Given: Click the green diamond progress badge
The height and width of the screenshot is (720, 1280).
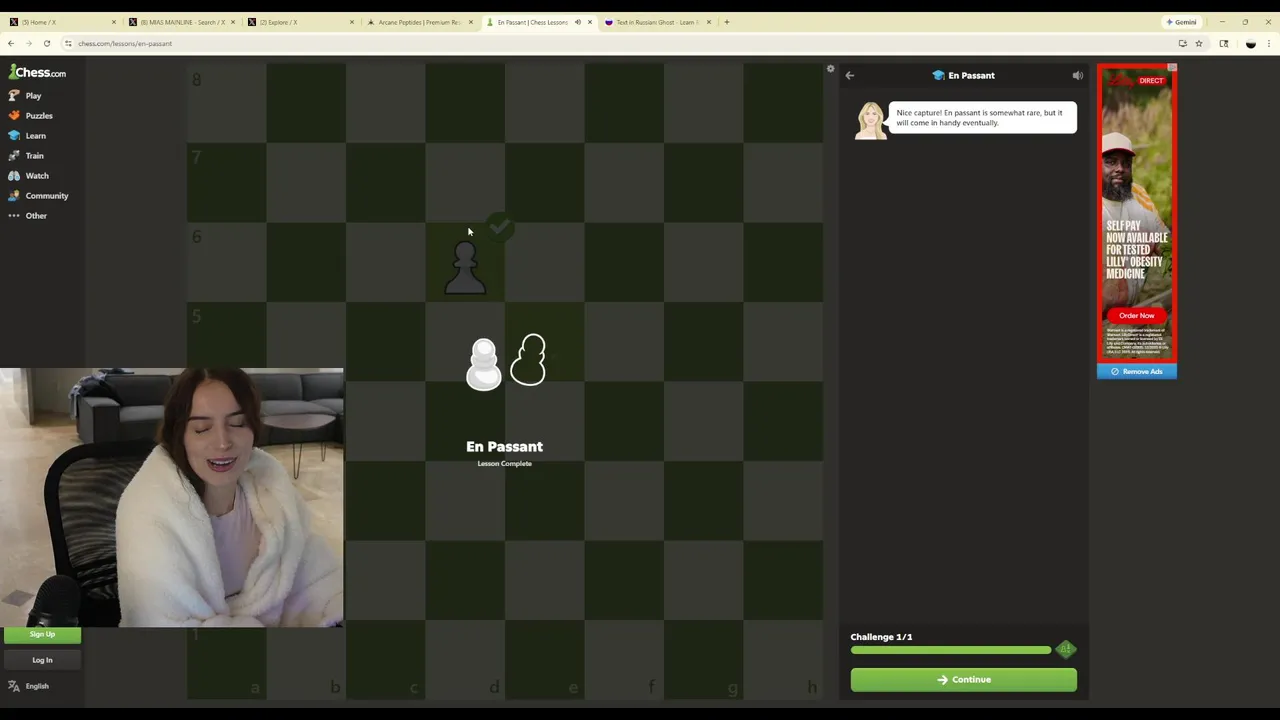Looking at the screenshot, I should pyautogui.click(x=1066, y=650).
